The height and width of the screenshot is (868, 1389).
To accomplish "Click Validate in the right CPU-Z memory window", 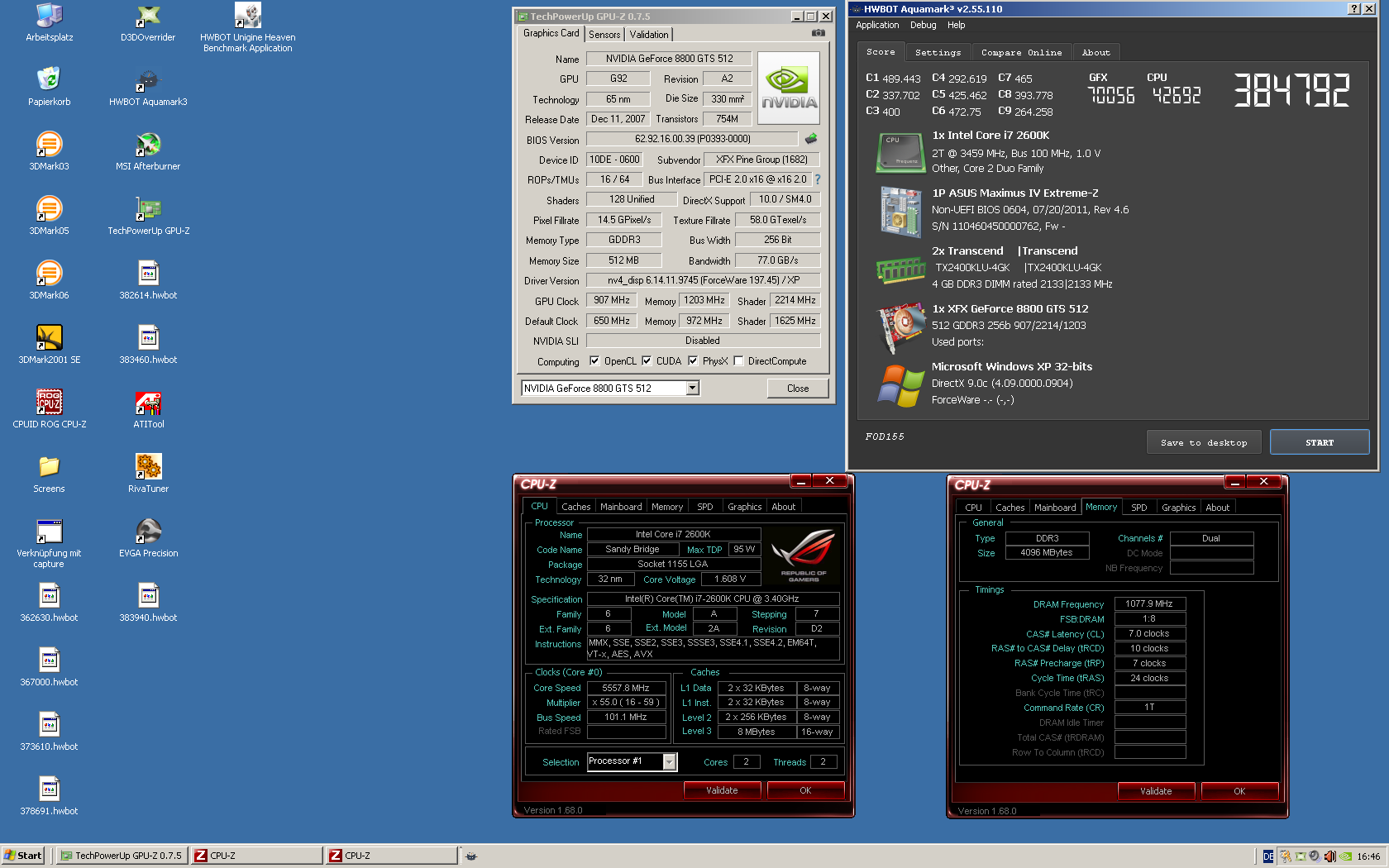I will click(x=1156, y=791).
